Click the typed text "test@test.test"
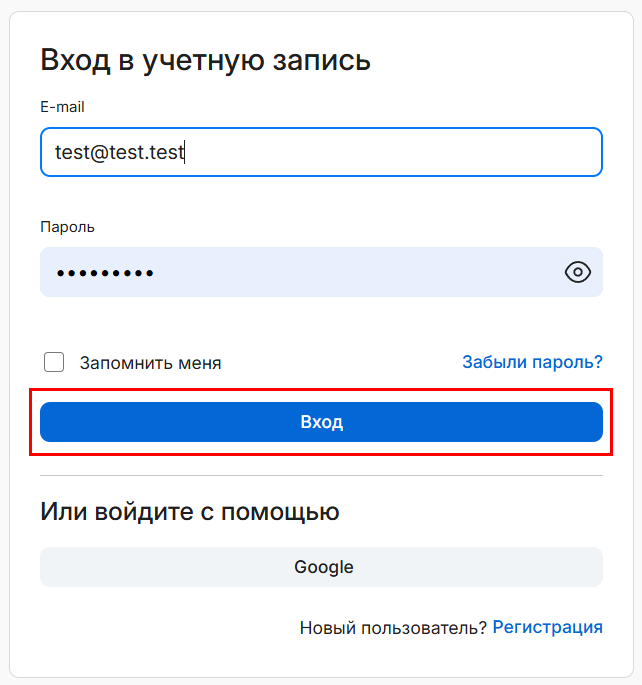This screenshot has width=642, height=685. pyautogui.click(x=120, y=152)
